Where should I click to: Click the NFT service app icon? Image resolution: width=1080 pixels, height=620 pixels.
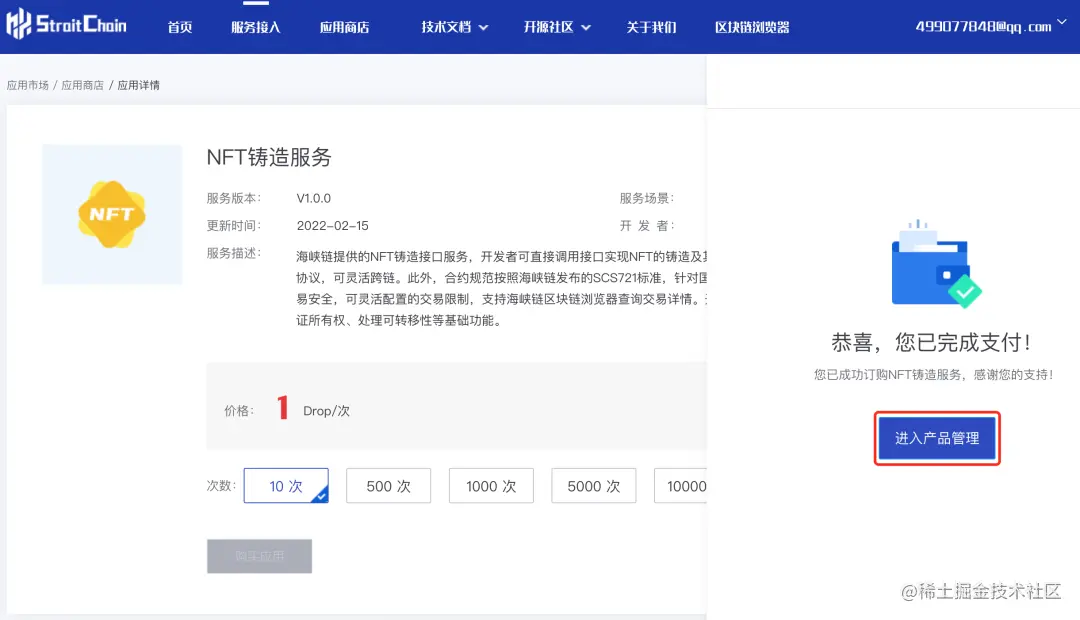[x=112, y=214]
